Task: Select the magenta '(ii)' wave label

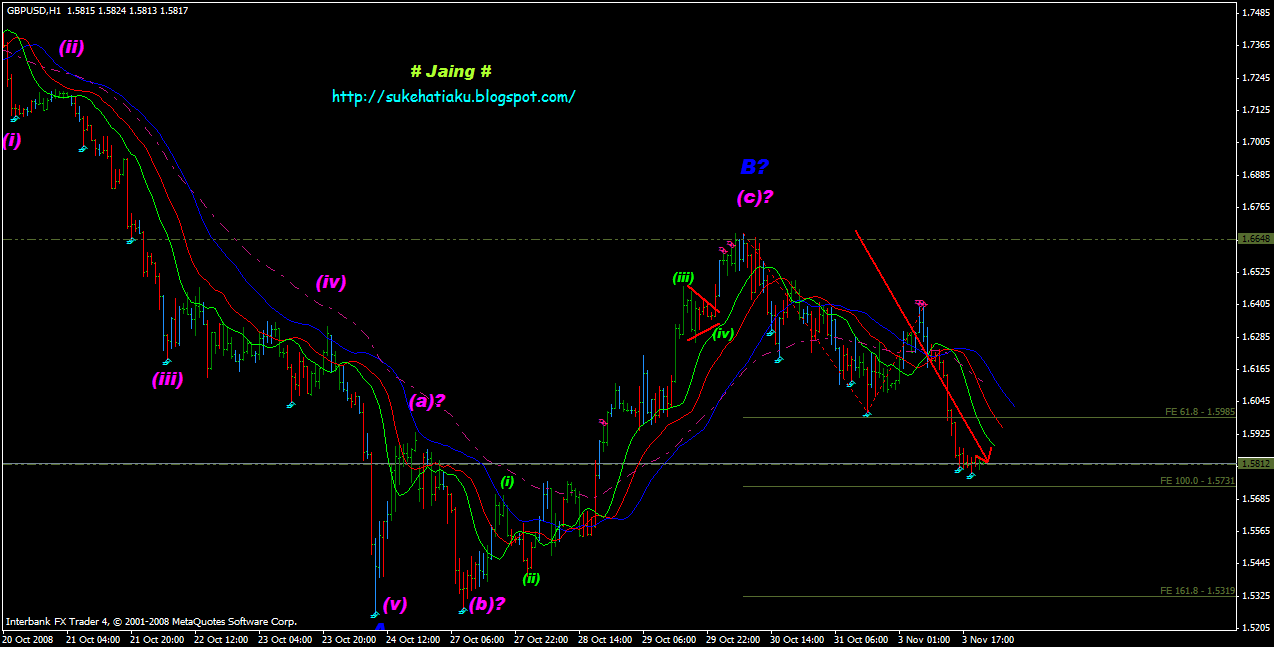Action: [x=71, y=46]
